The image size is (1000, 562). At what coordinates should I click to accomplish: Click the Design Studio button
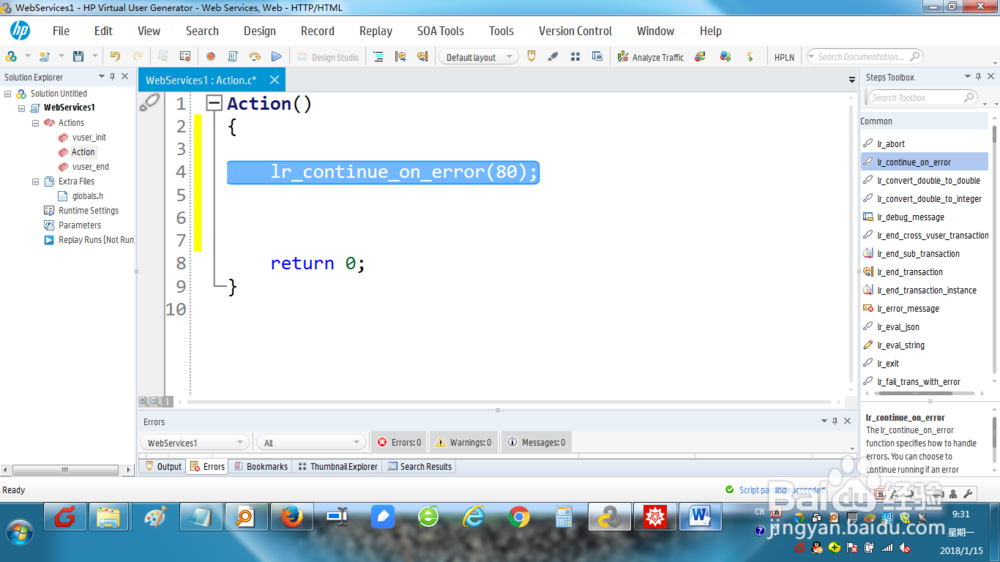coord(328,57)
